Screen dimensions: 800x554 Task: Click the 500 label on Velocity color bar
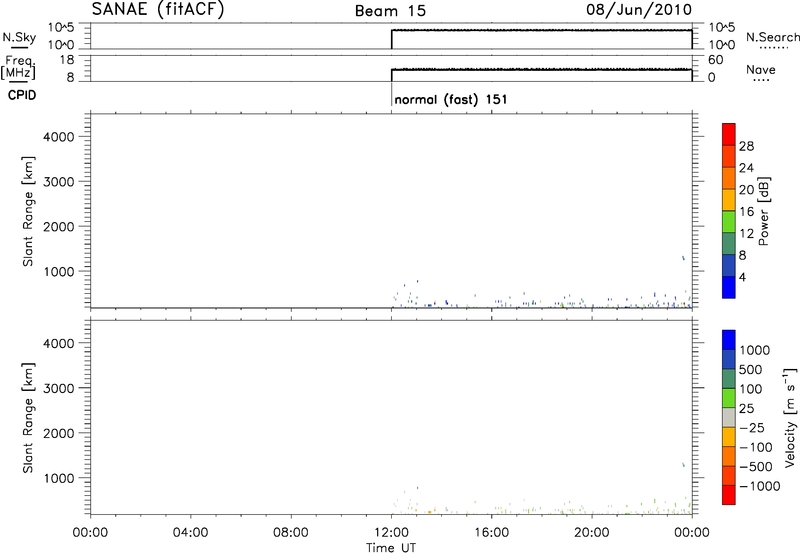click(750, 370)
